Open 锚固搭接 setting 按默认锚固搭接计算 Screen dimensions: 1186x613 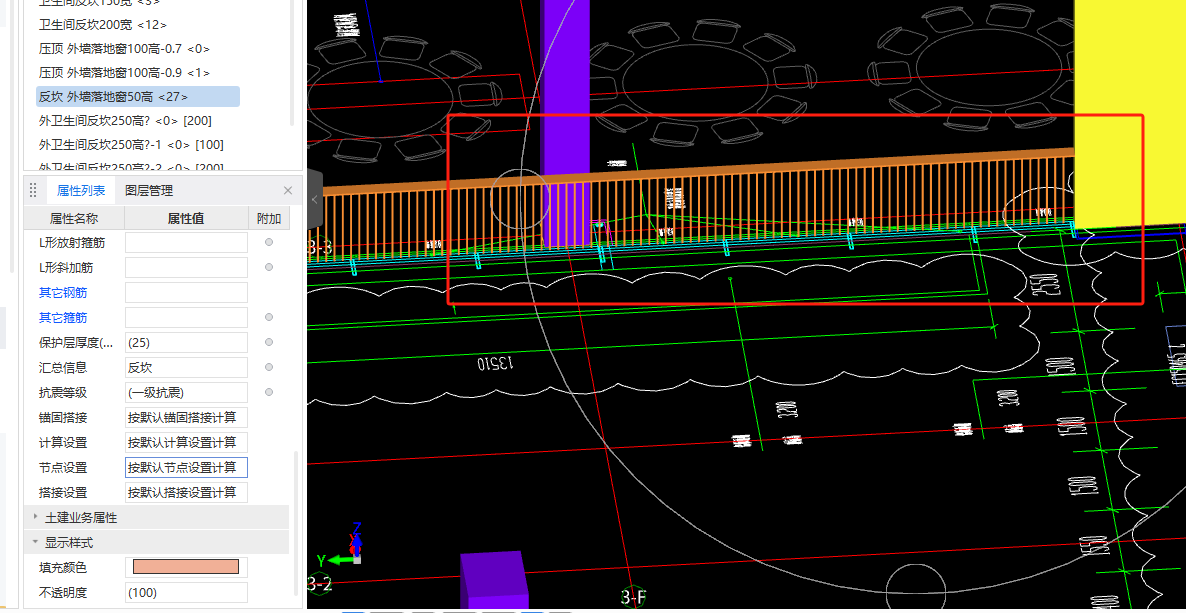[x=186, y=417]
